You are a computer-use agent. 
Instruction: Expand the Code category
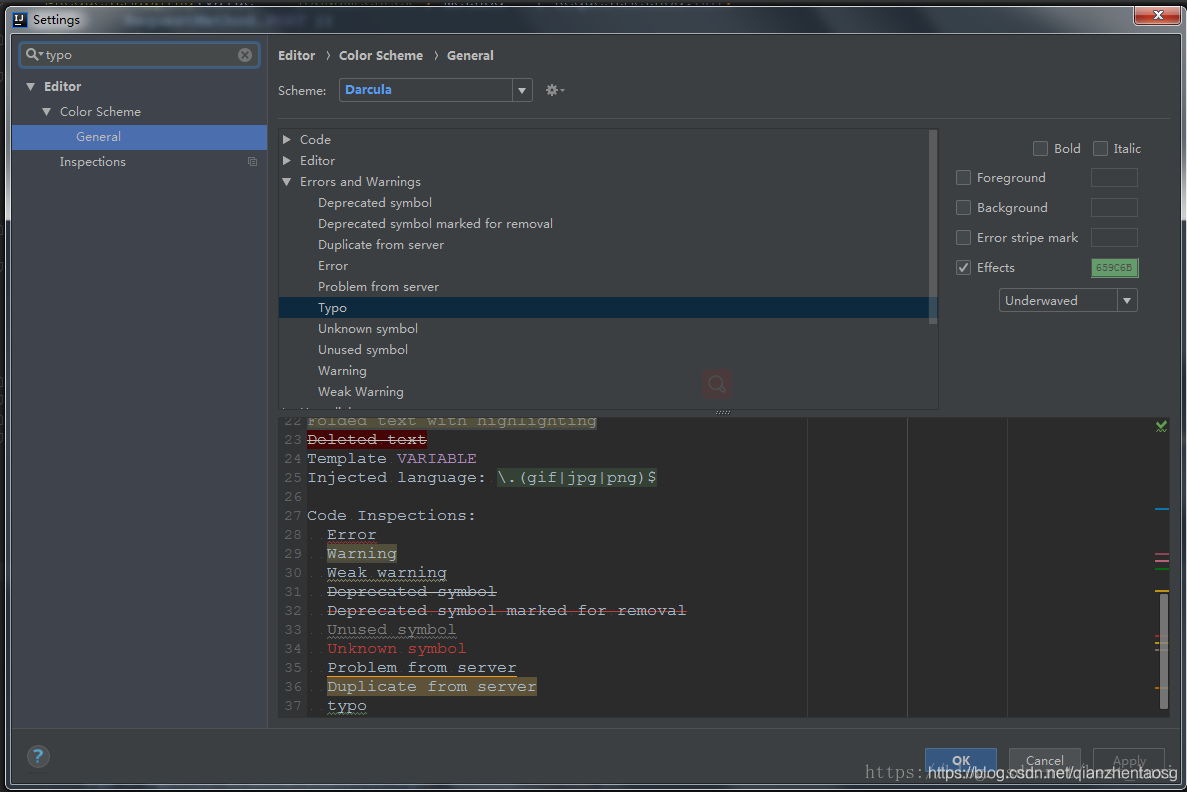pos(287,139)
